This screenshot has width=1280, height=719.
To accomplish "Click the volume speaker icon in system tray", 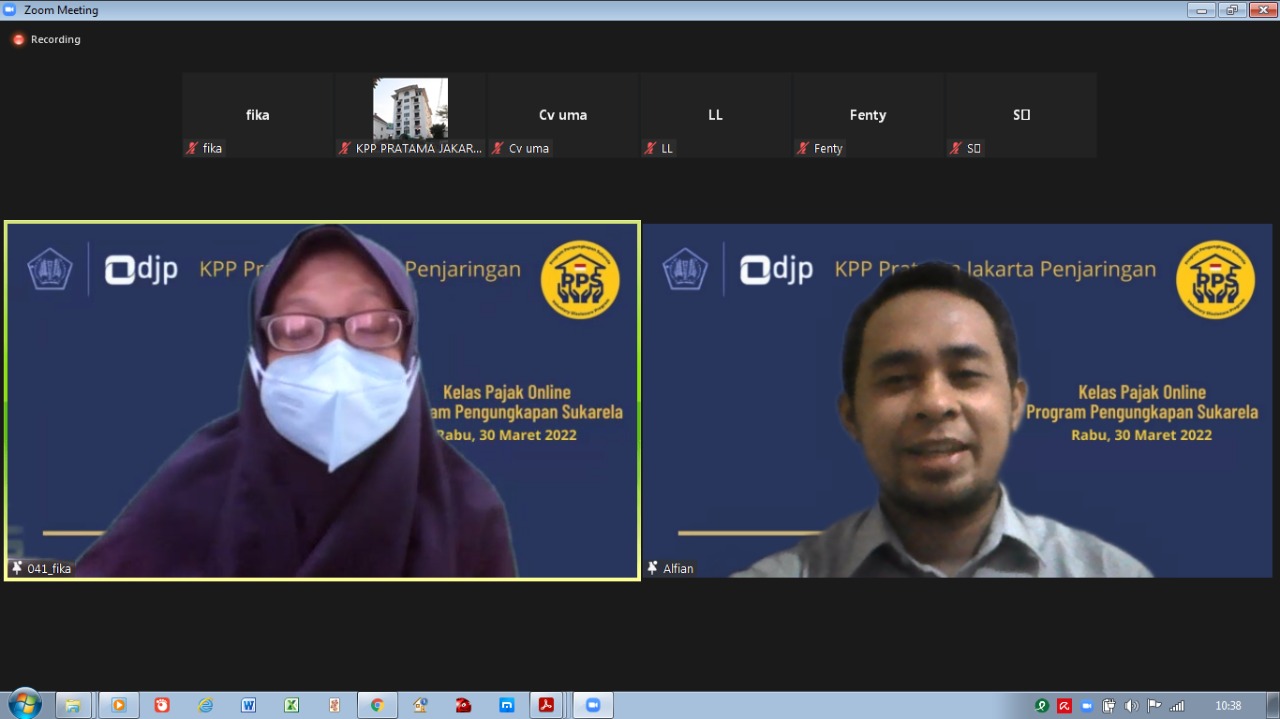I will [x=1131, y=706].
